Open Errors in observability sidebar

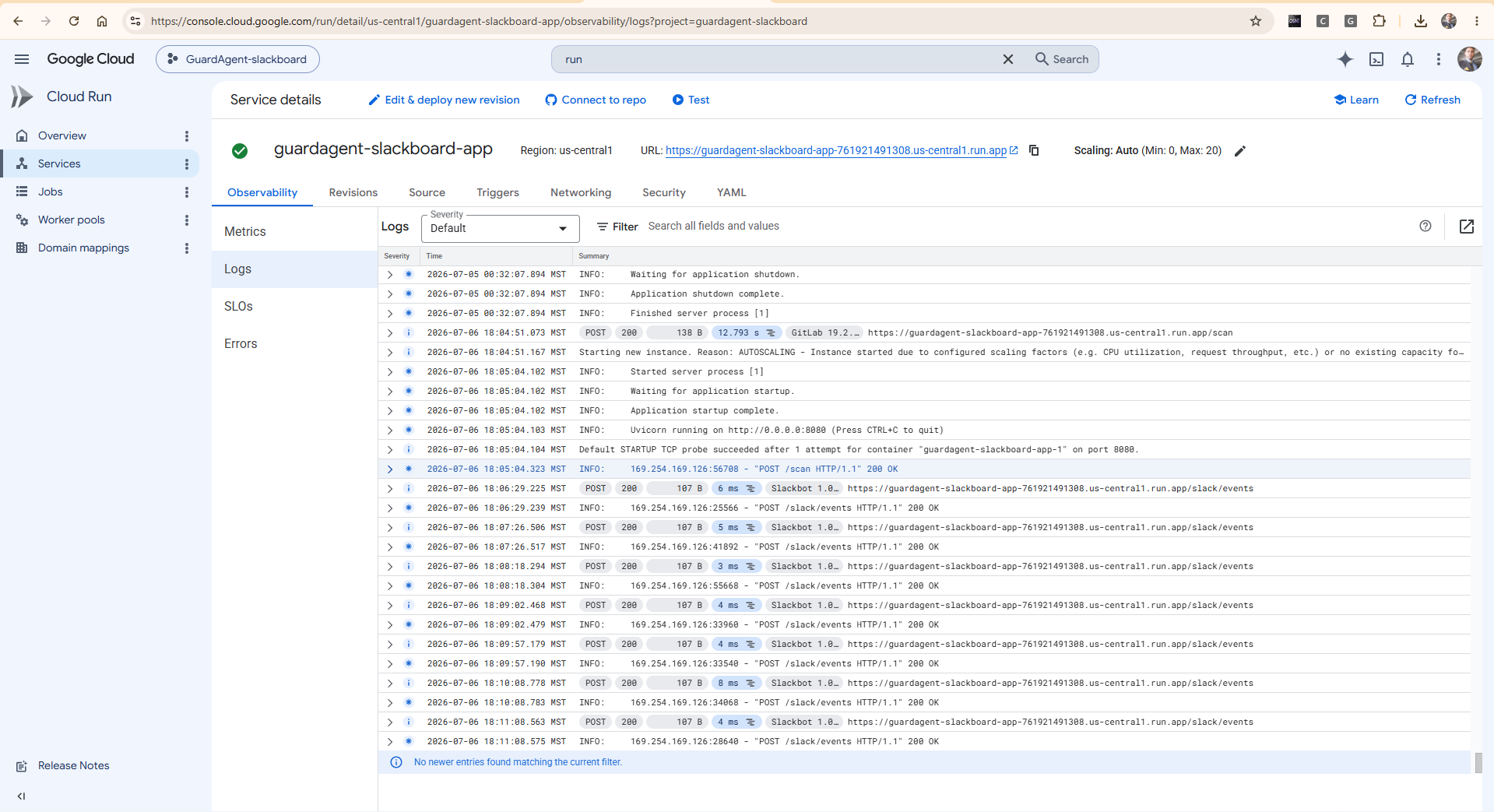point(294,343)
